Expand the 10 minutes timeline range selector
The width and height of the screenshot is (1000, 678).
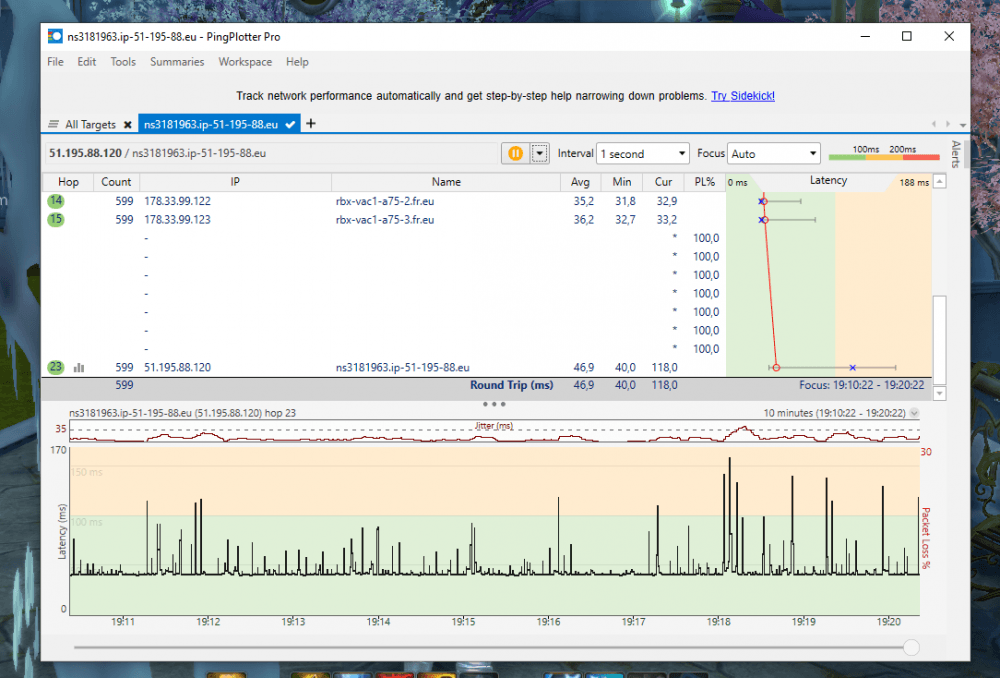pos(914,413)
